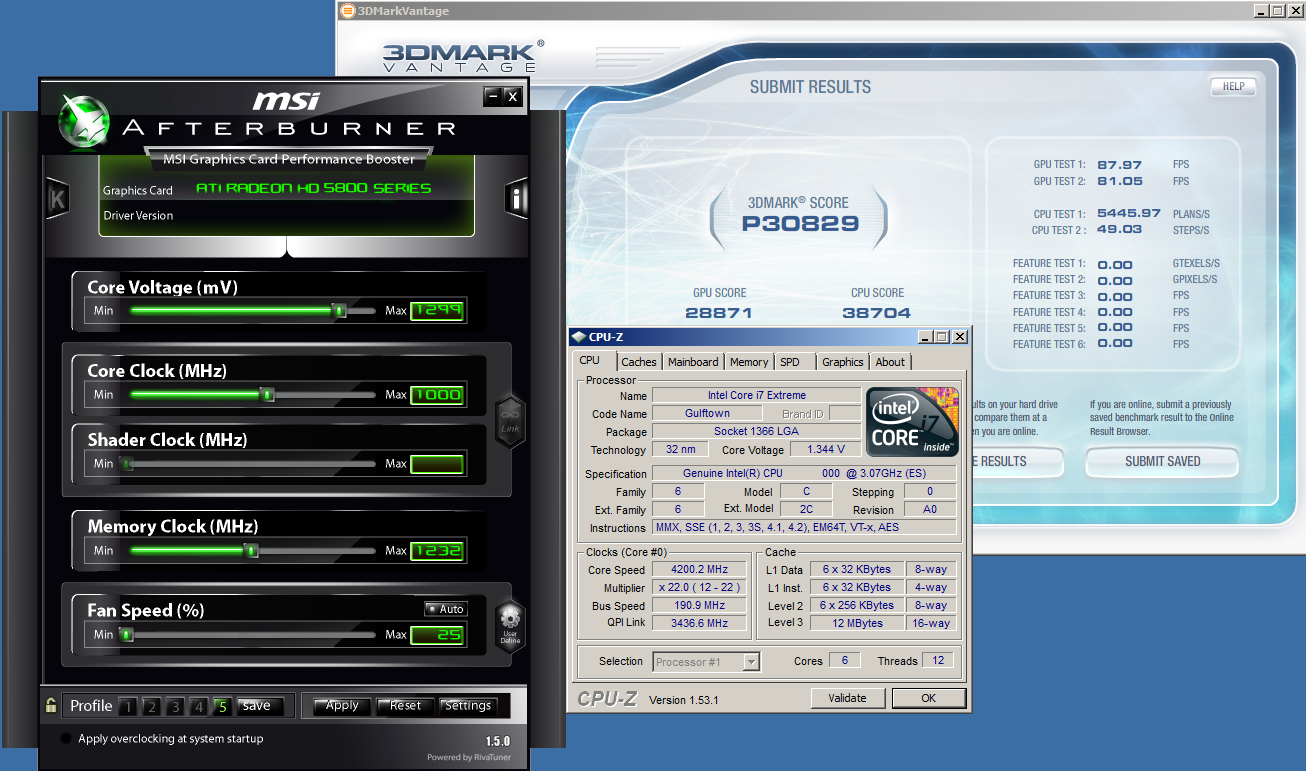Click the Core Voltage value field 1299
The image size is (1306, 771).
[x=437, y=311]
